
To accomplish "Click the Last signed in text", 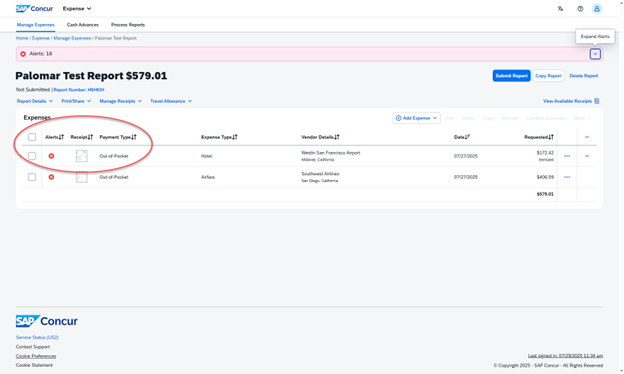I will (x=565, y=356).
